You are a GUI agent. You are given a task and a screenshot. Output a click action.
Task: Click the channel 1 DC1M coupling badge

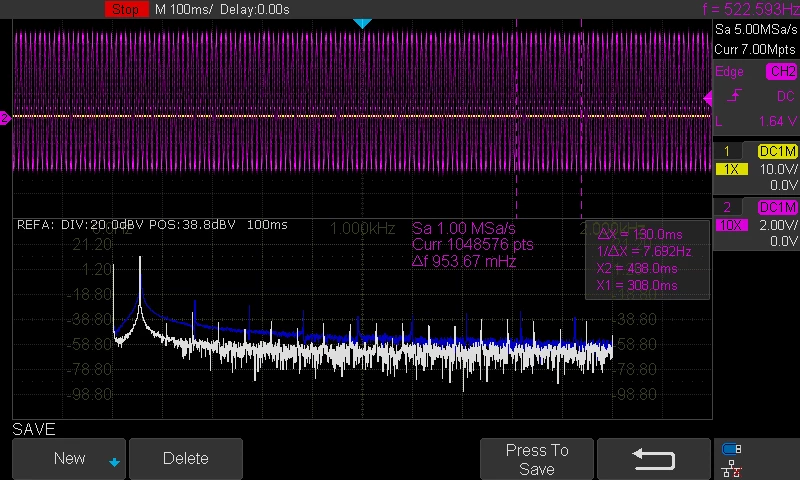(x=777, y=151)
